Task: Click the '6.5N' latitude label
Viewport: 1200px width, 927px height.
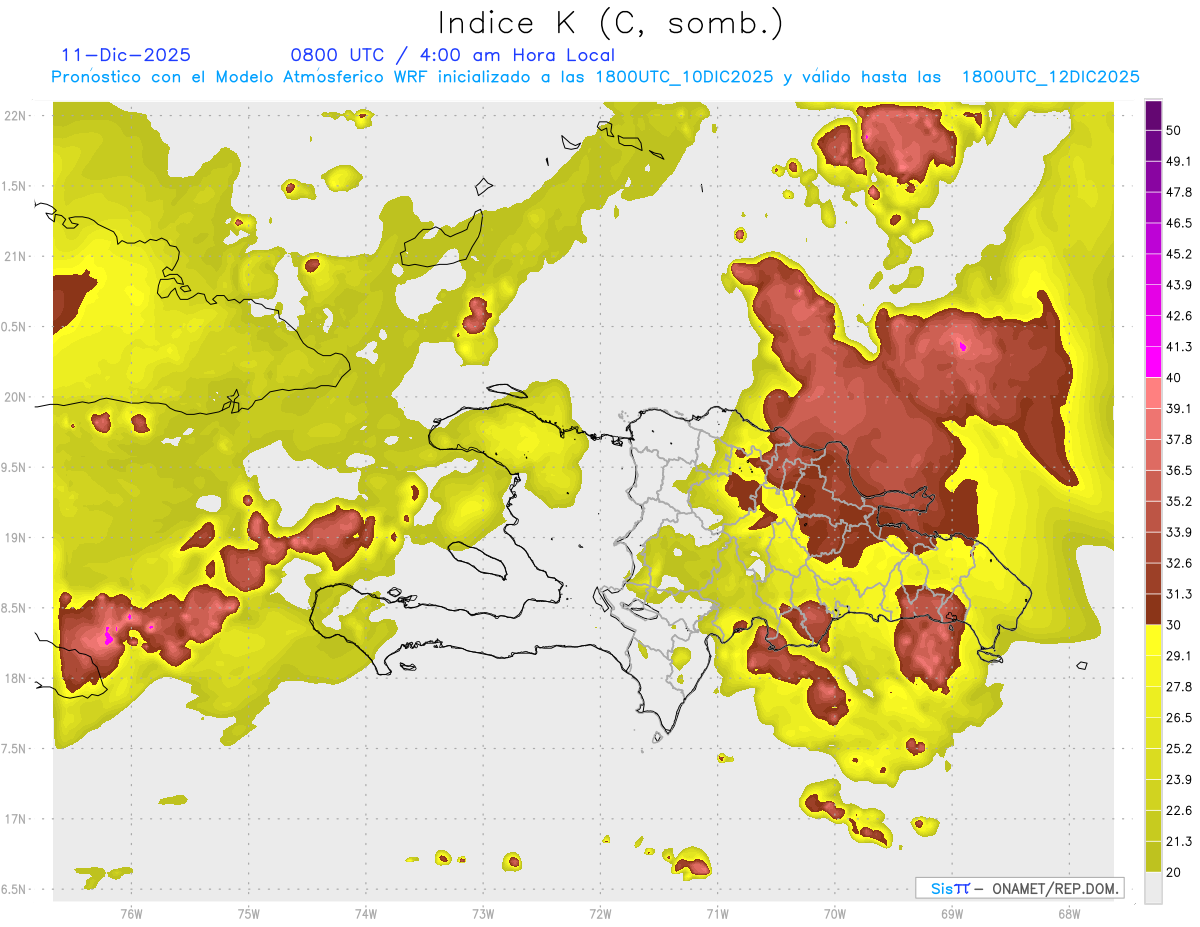Action: pyautogui.click(x=14, y=890)
